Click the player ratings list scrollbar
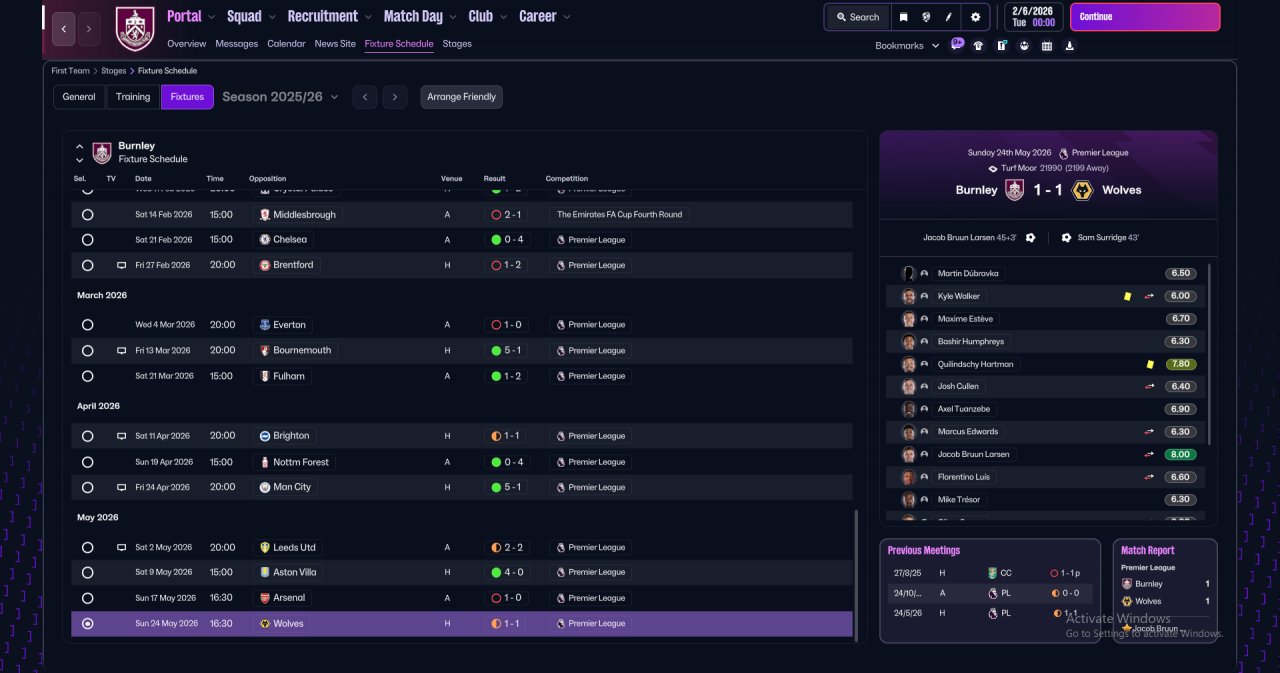The height and width of the screenshot is (673, 1280). coord(1210,355)
